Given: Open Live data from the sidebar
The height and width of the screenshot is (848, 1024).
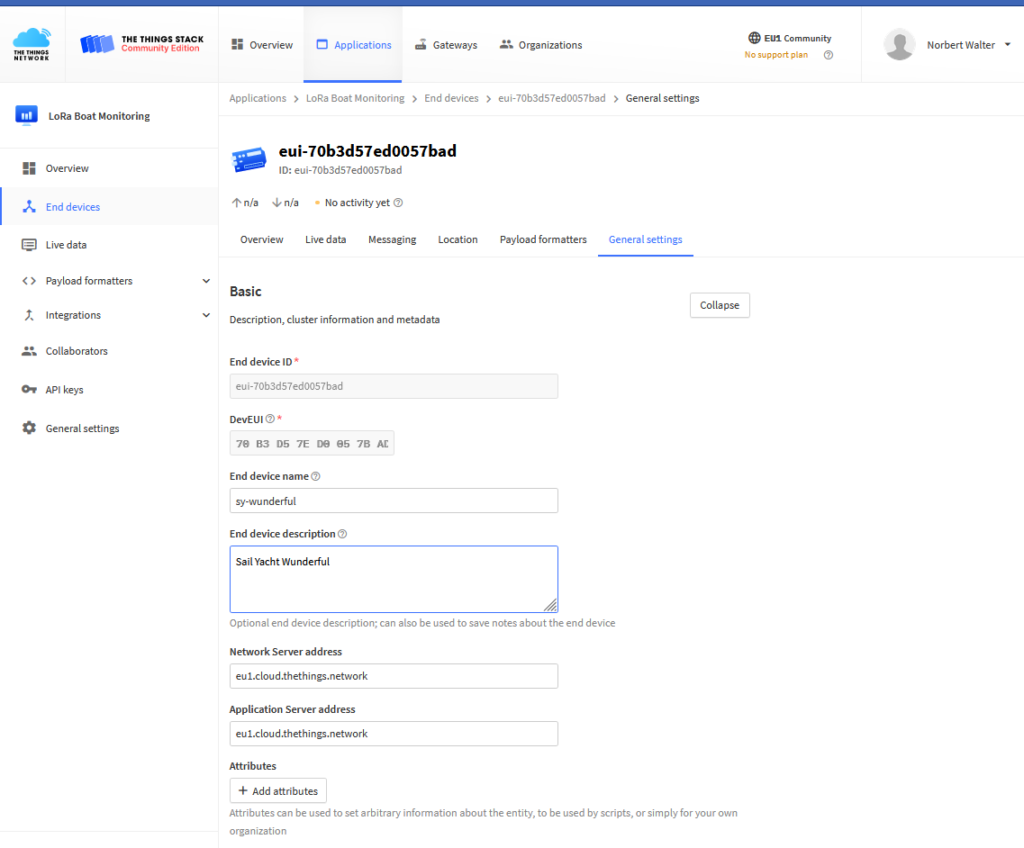Looking at the screenshot, I should (x=67, y=244).
